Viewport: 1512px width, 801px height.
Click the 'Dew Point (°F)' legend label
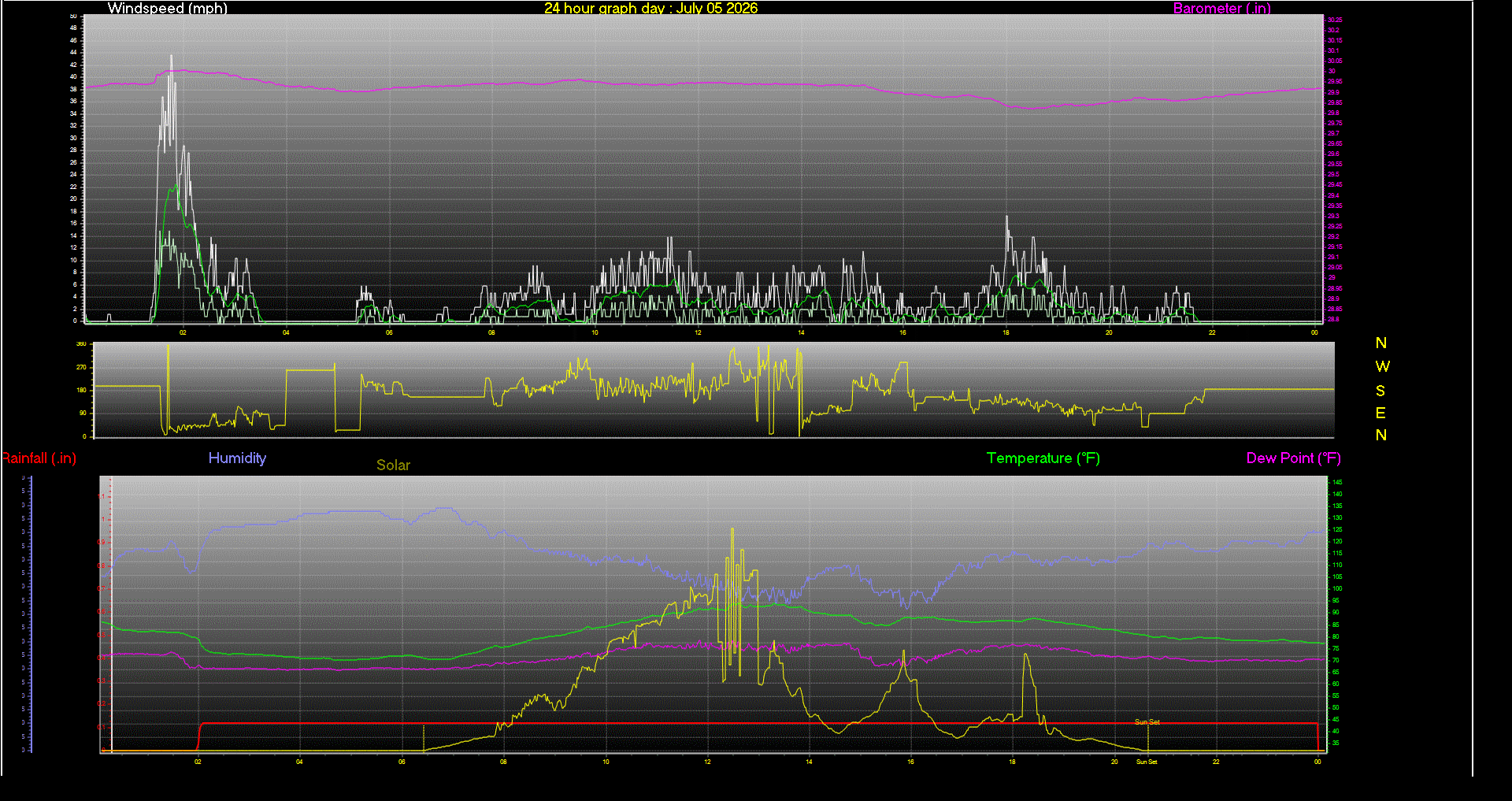coord(1294,458)
